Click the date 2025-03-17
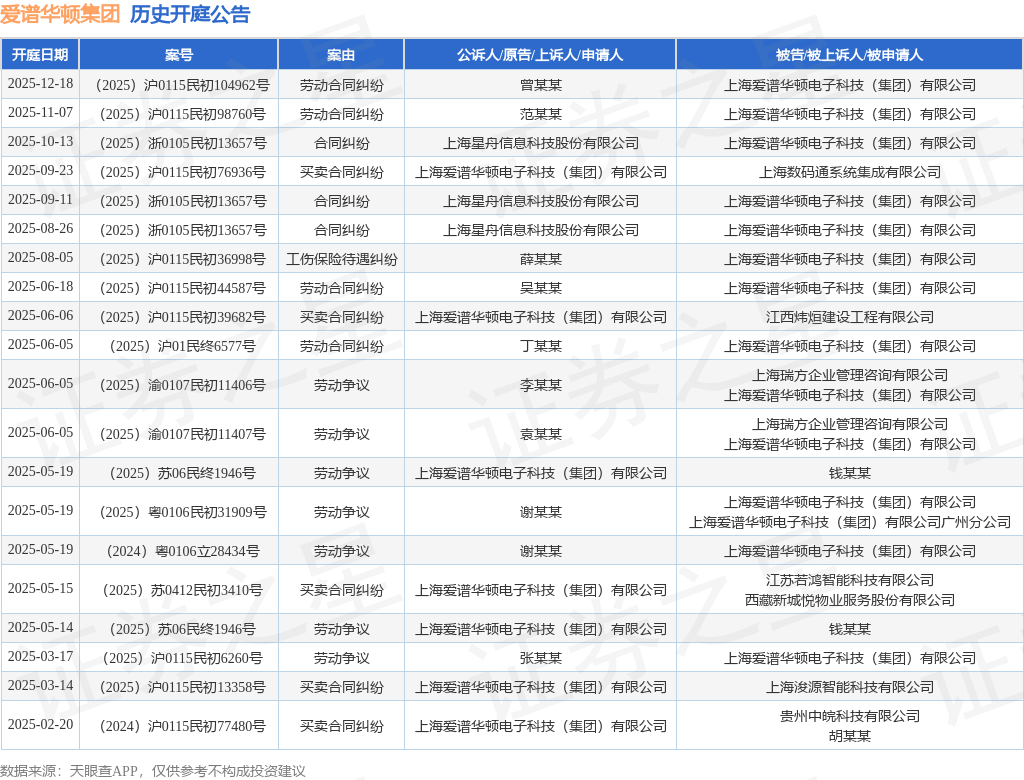Viewport: 1024px width, 780px height. [40, 657]
